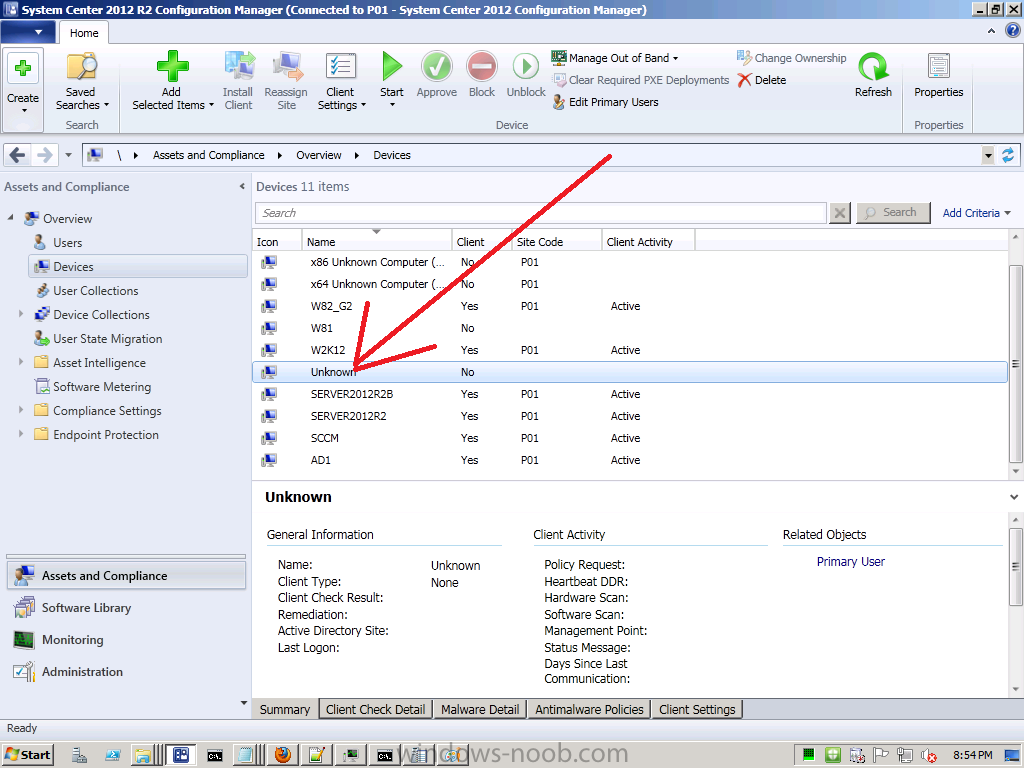Click the Search button
This screenshot has width=1024, height=768.
coord(893,212)
